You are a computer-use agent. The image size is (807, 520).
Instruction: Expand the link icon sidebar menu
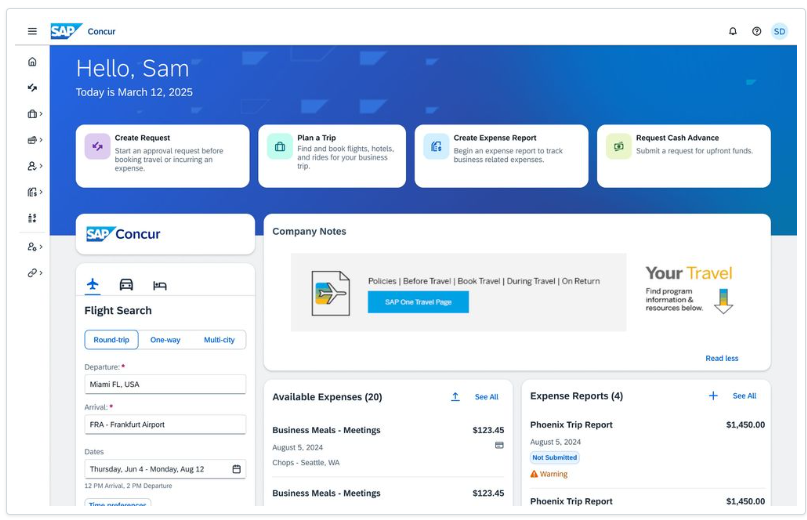(33, 272)
